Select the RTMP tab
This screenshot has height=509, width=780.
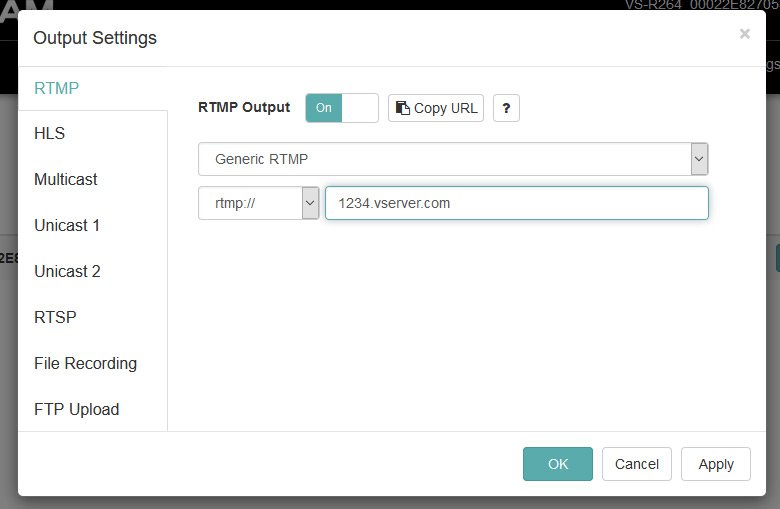57,88
